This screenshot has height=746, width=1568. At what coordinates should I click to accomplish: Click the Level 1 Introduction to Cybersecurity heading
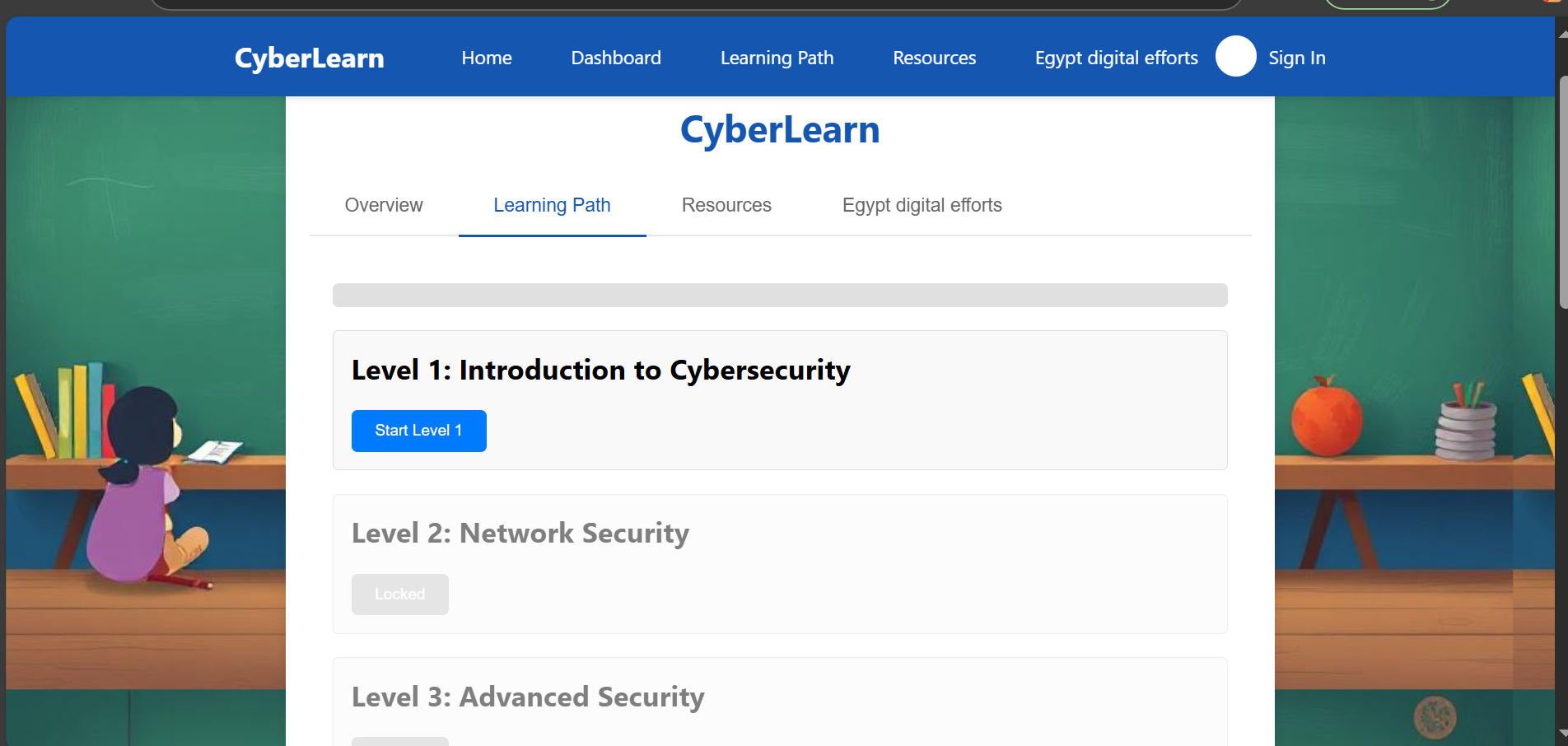click(600, 371)
